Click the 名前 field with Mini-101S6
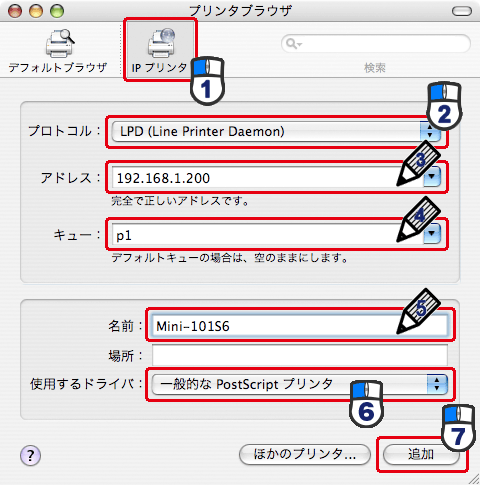This screenshot has width=480, height=485. click(300, 326)
